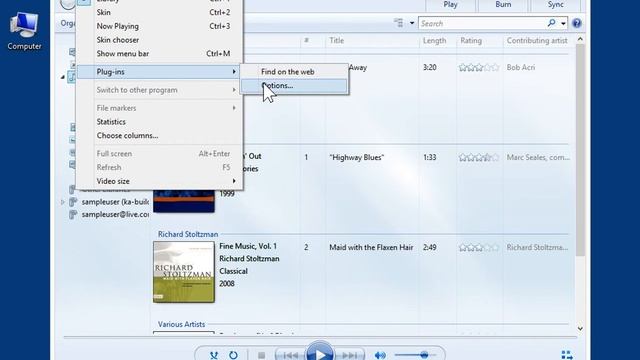Click the Richard Stoltzman artist group link

pyautogui.click(x=188, y=234)
